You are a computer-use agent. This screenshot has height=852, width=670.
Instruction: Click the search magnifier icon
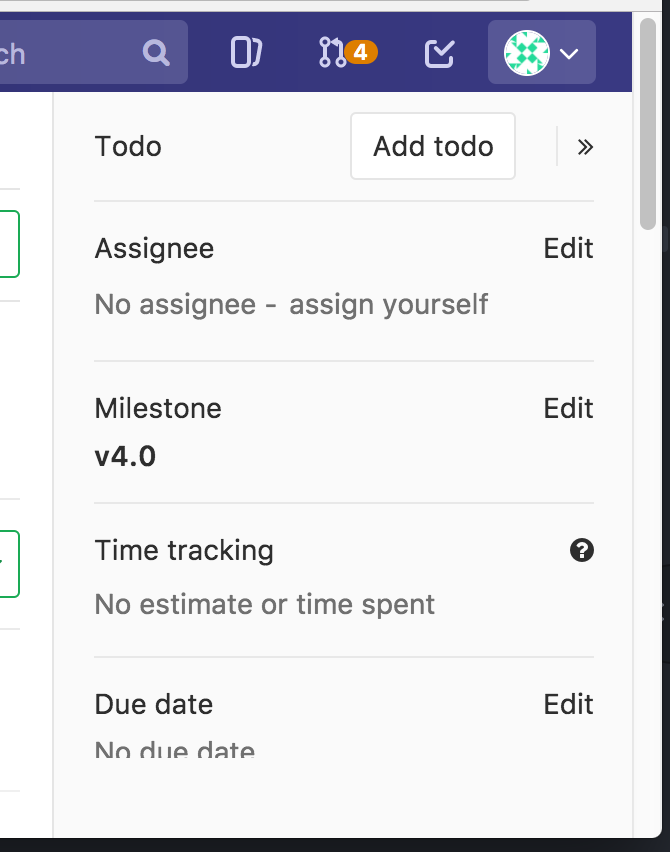156,53
